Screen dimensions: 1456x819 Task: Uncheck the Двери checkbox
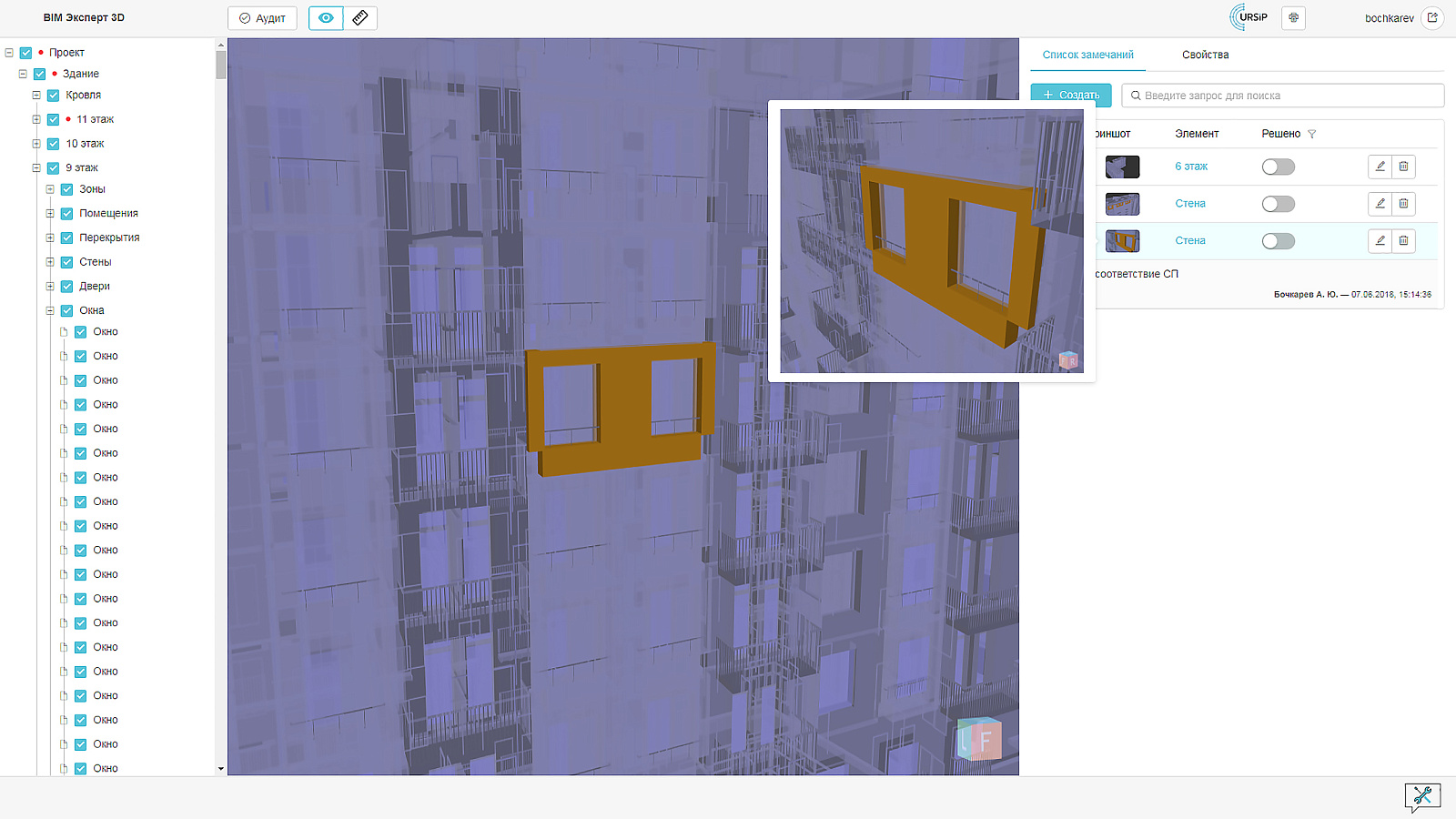tap(67, 286)
